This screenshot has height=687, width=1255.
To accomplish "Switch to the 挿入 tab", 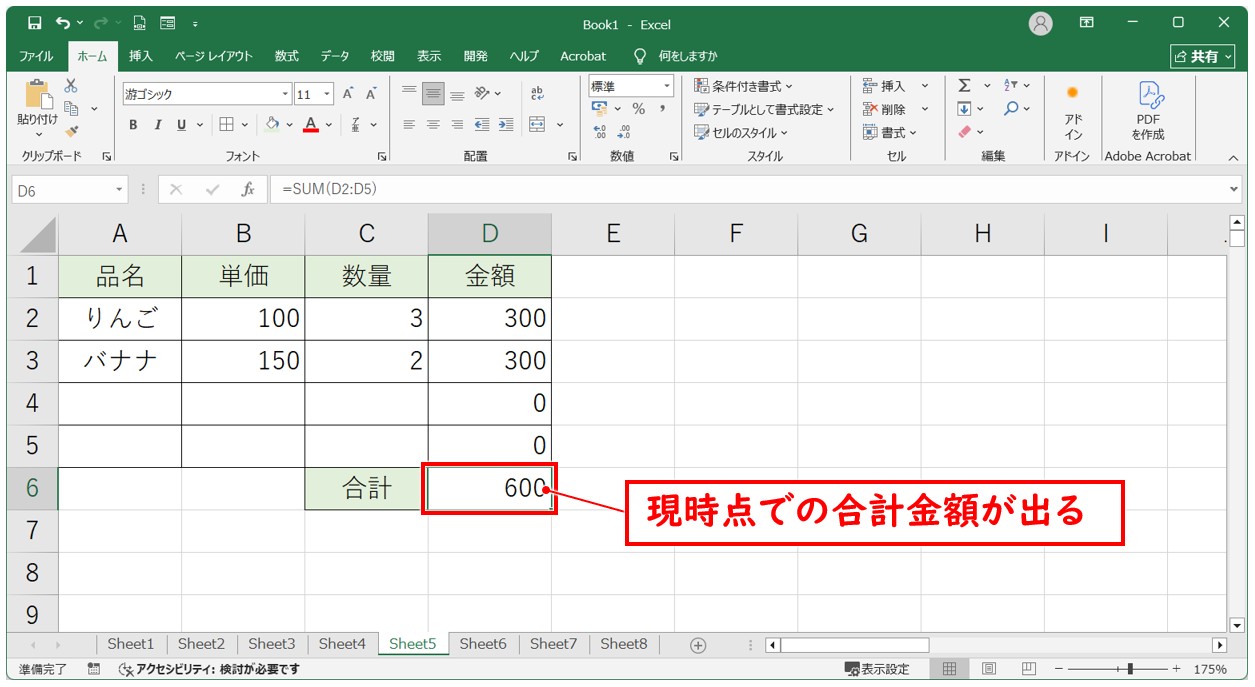I will (x=141, y=56).
